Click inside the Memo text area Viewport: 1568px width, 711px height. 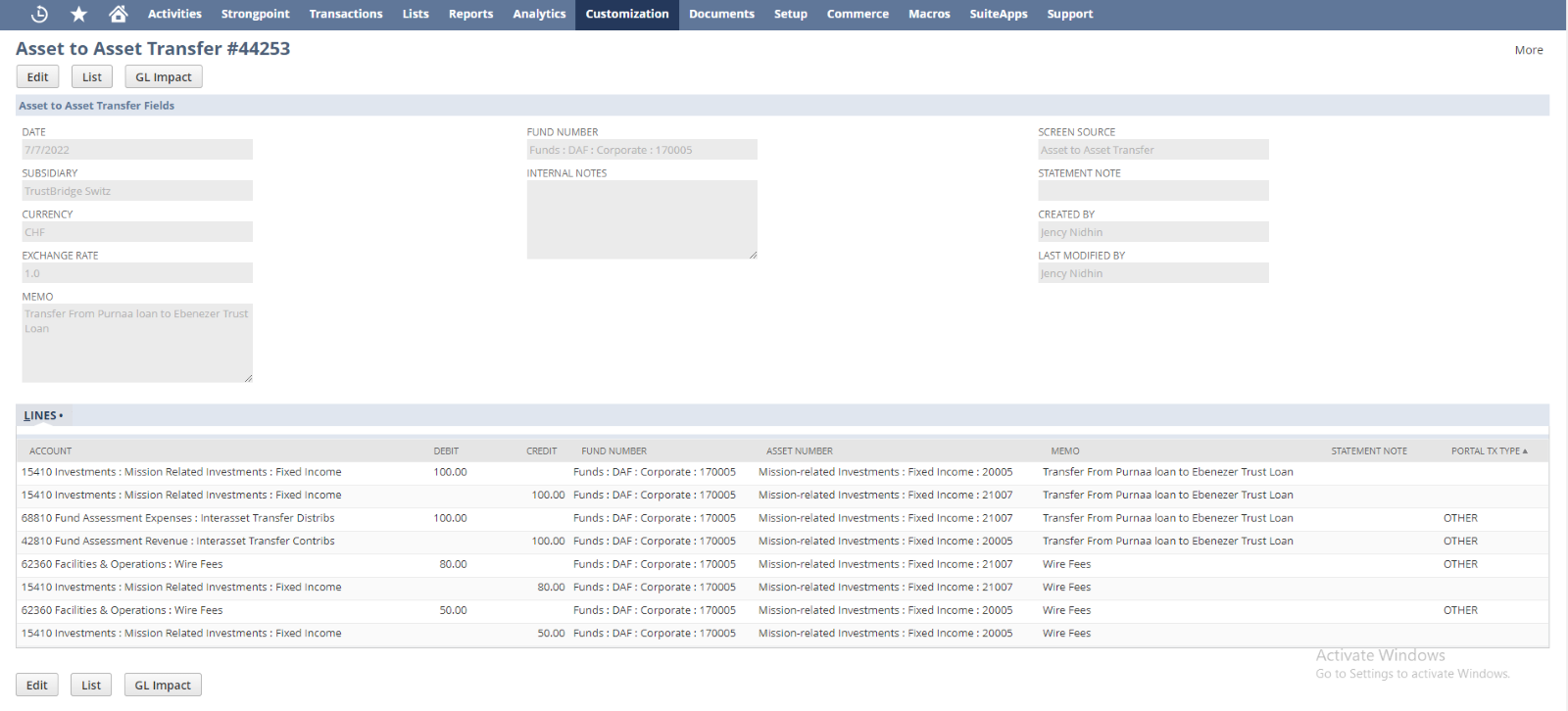137,343
